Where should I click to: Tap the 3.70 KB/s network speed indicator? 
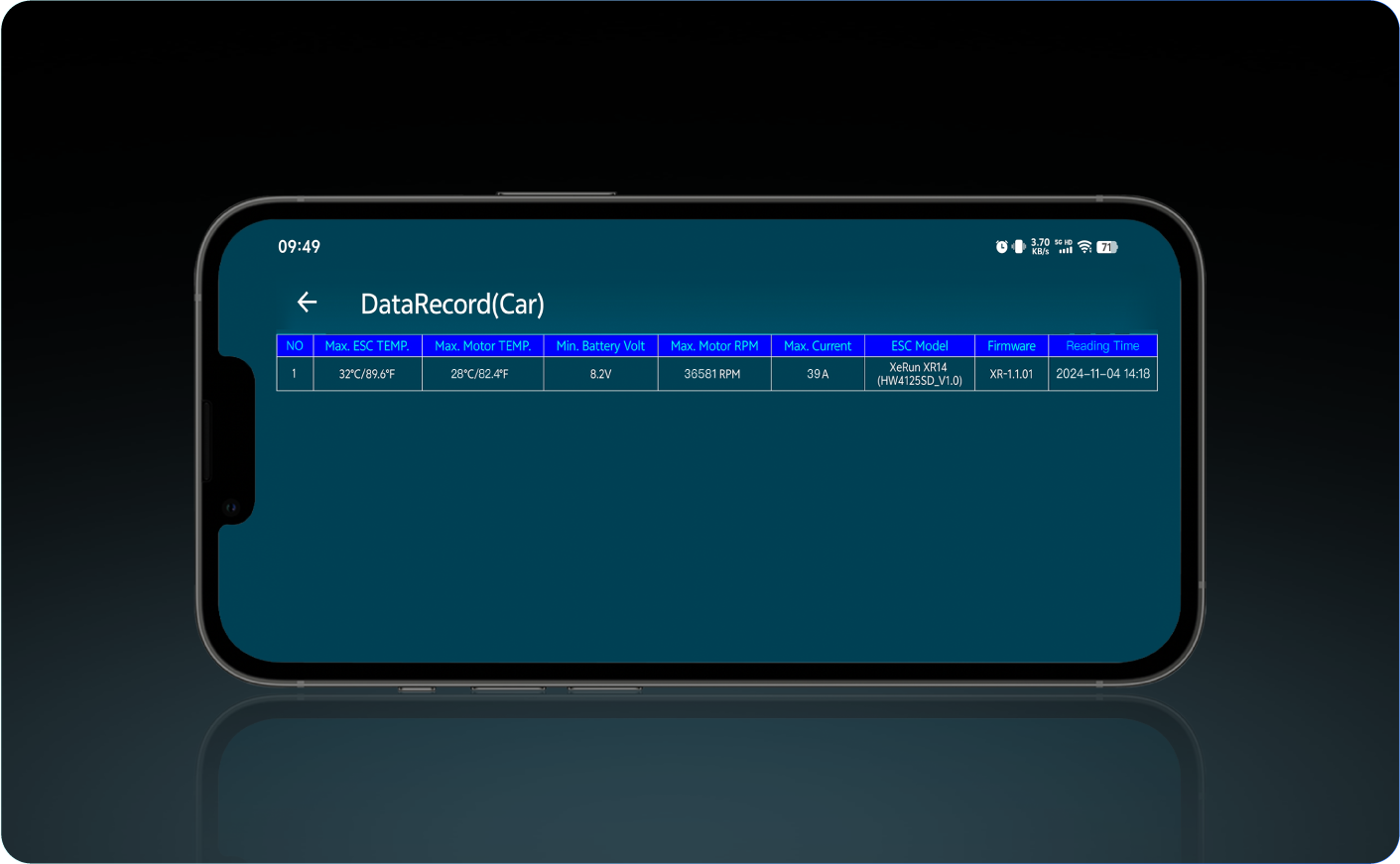pyautogui.click(x=1040, y=247)
